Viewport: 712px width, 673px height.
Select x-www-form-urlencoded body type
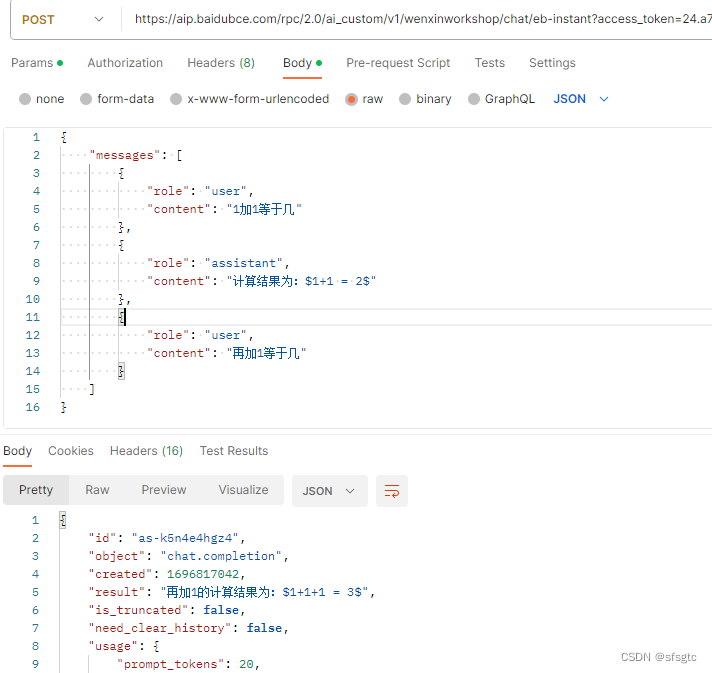tap(250, 99)
